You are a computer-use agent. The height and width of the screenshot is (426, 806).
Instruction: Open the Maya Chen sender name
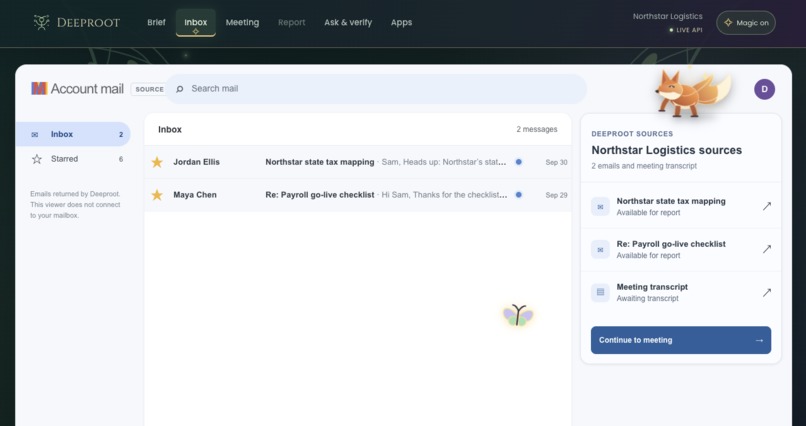195,195
